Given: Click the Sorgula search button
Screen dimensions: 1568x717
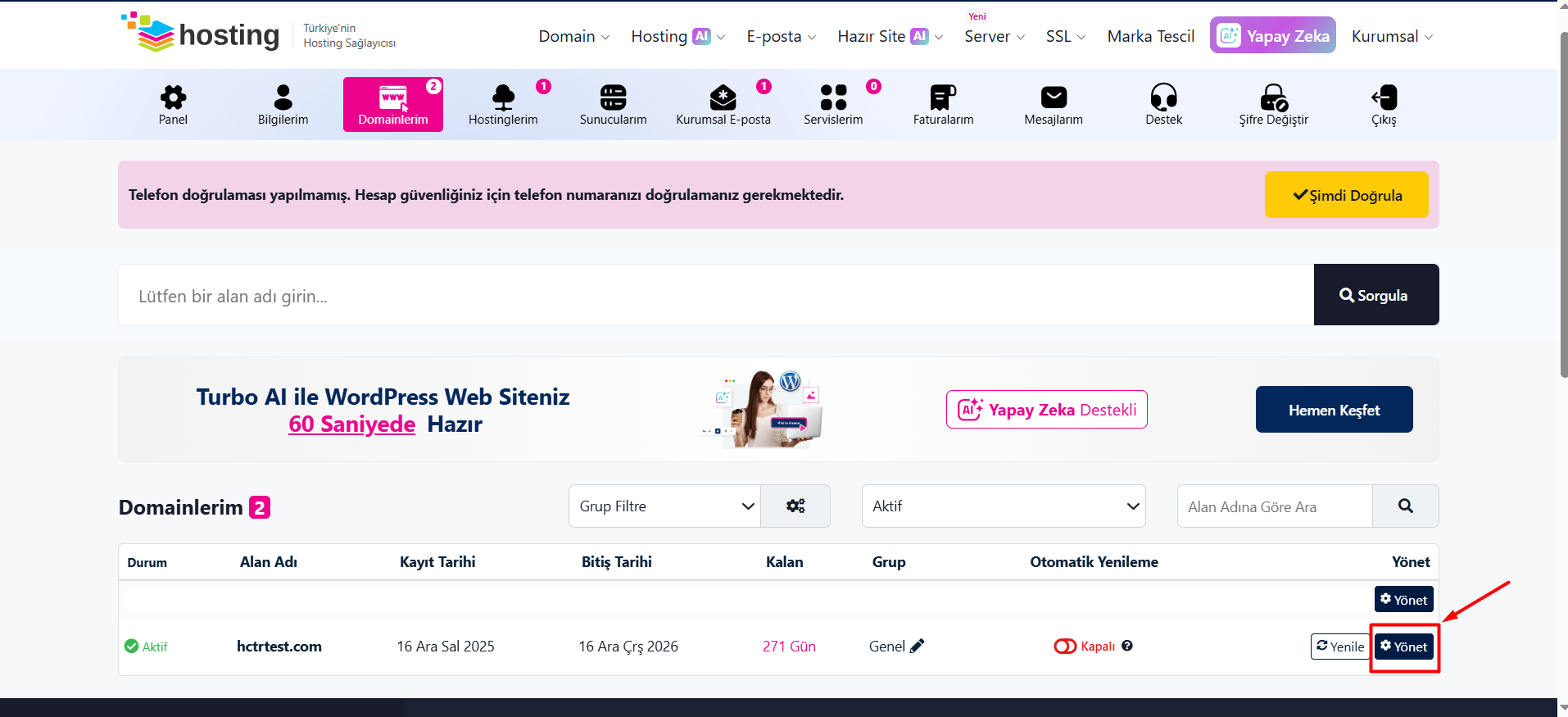Looking at the screenshot, I should tap(1376, 295).
